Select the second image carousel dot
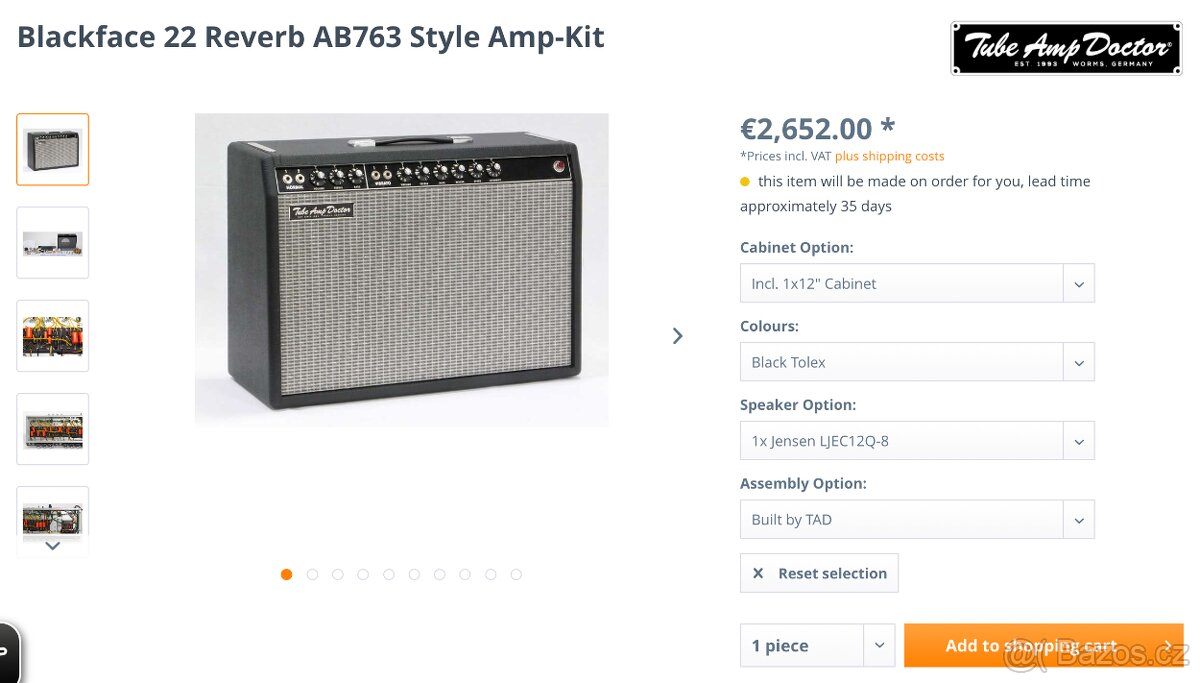The image size is (1200, 683). 312,574
